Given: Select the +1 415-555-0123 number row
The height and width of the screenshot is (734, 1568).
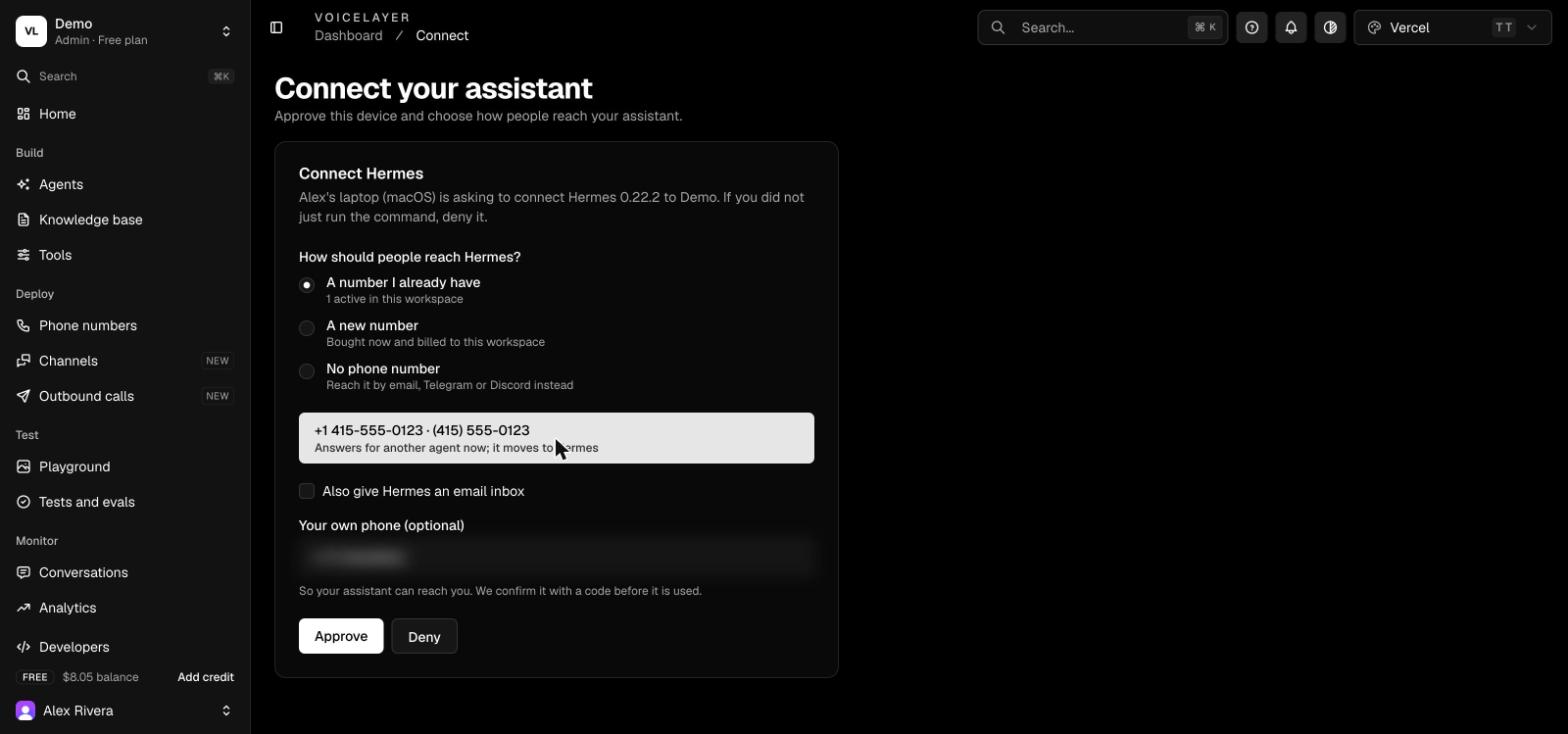Looking at the screenshot, I should coord(557,438).
